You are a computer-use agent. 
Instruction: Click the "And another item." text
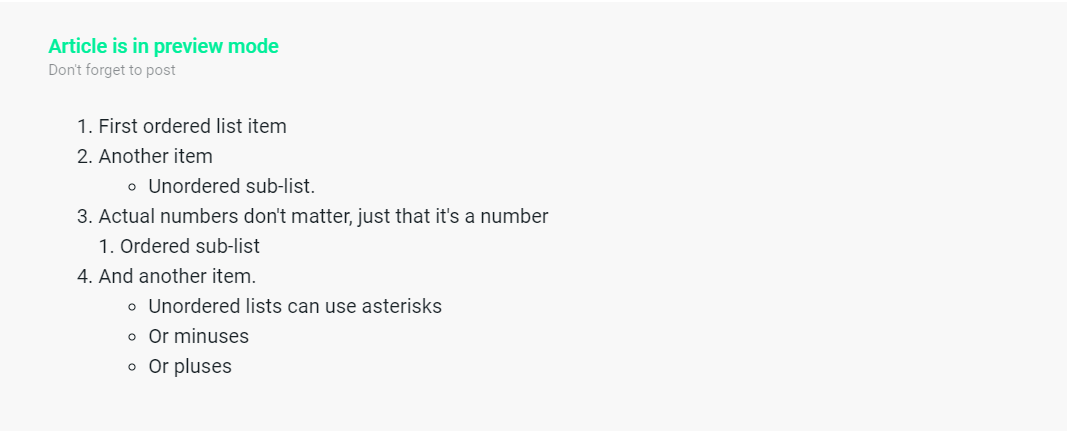(177, 276)
